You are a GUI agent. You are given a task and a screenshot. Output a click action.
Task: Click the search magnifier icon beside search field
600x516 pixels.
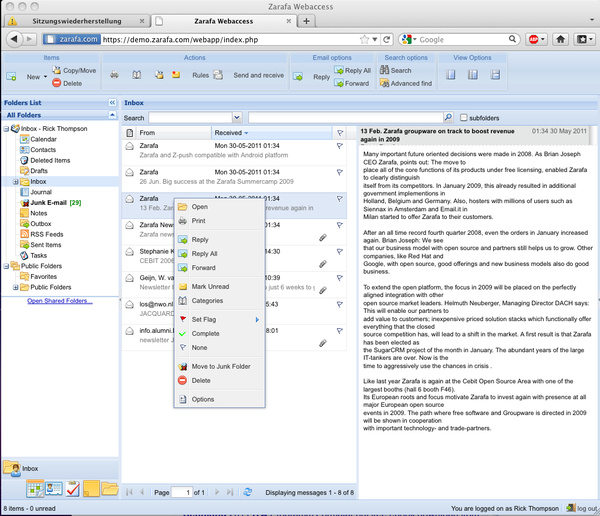pyautogui.click(x=448, y=117)
